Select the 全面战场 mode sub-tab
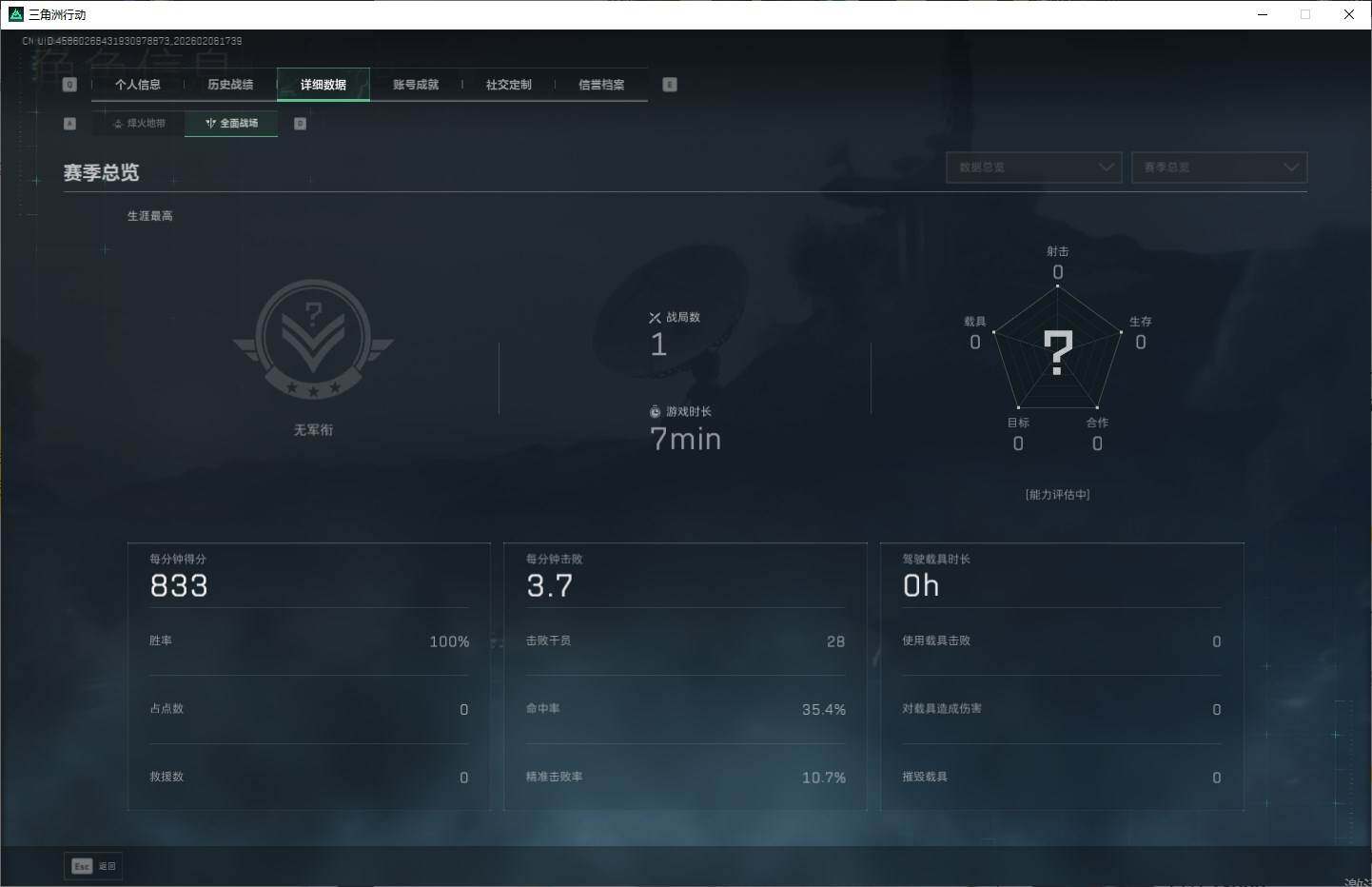Screen dimensions: 1372x887 point(231,123)
